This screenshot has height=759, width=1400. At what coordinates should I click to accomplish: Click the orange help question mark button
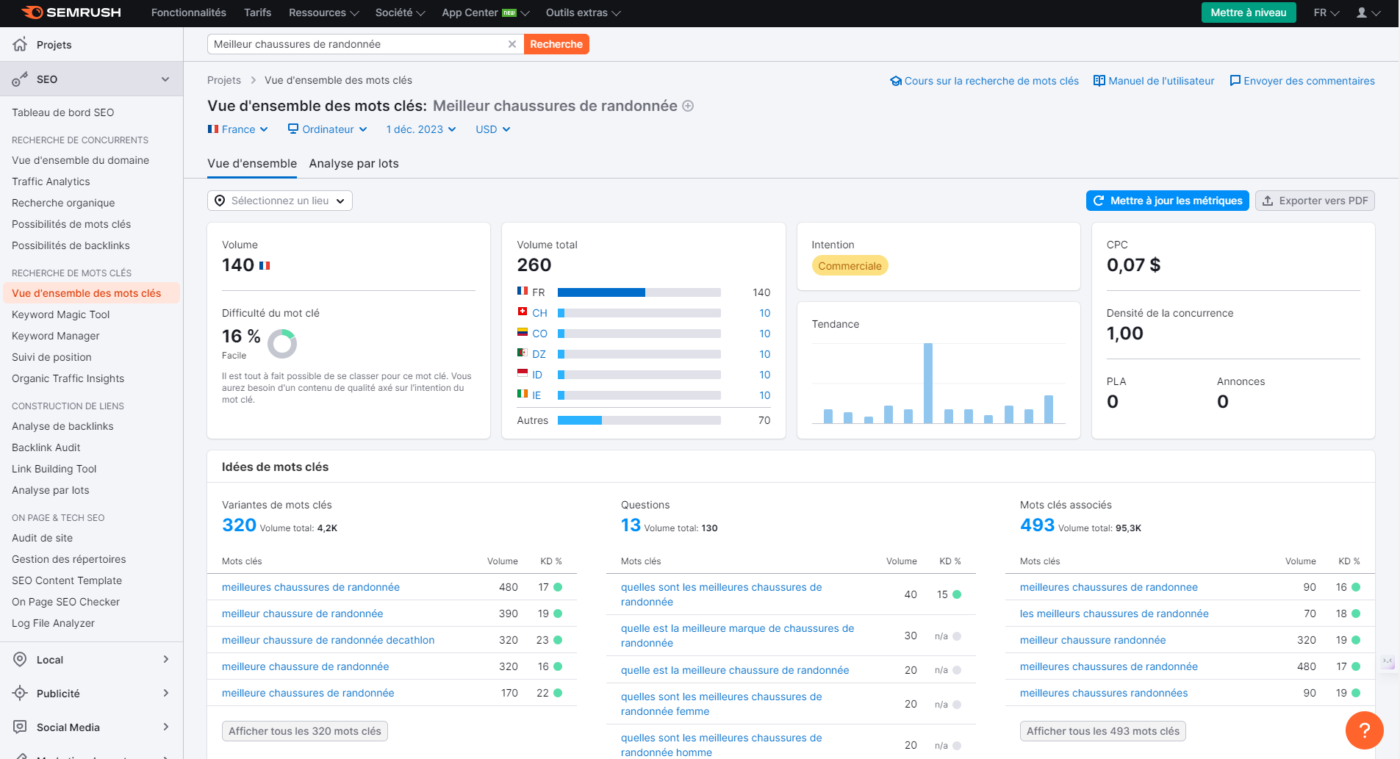pos(1364,730)
